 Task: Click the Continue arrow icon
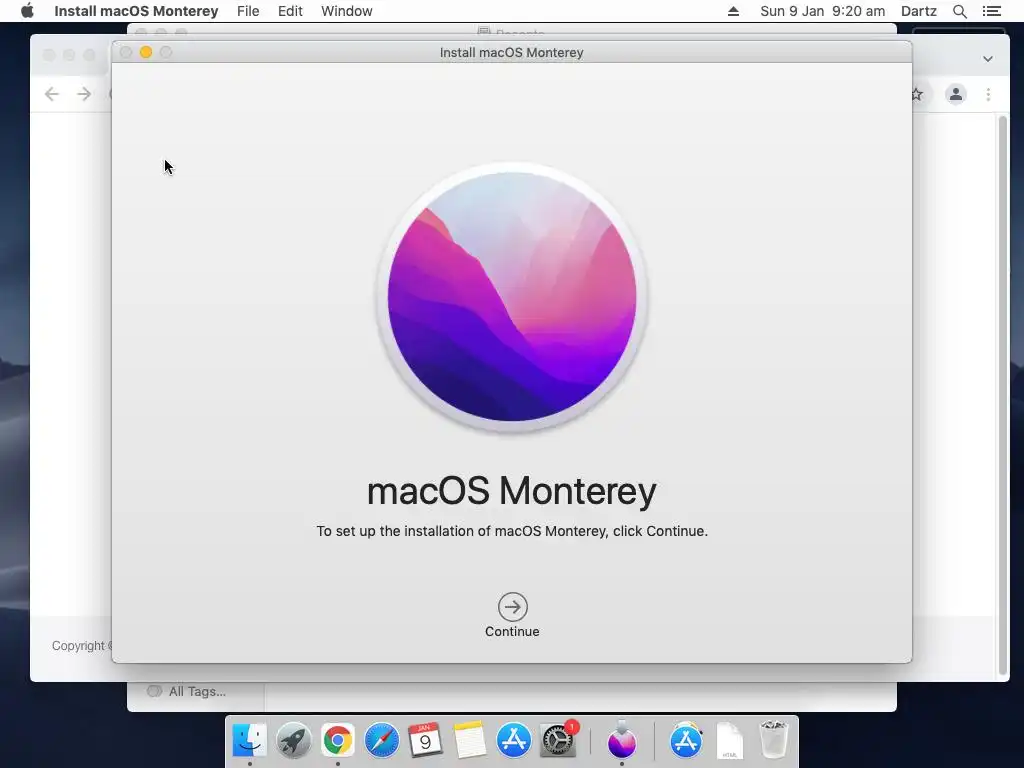click(513, 607)
